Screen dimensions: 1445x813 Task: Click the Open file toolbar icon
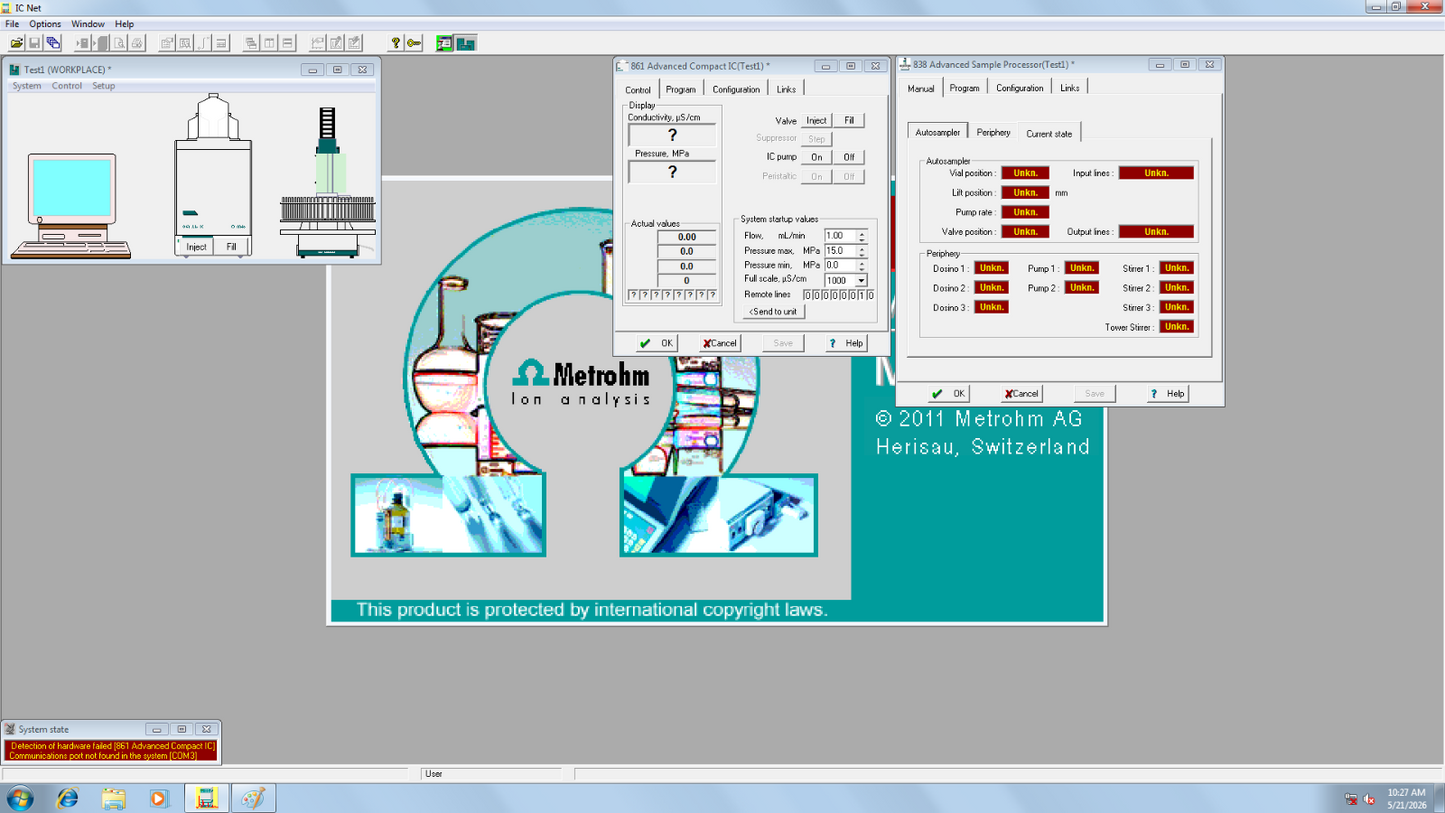pos(16,43)
